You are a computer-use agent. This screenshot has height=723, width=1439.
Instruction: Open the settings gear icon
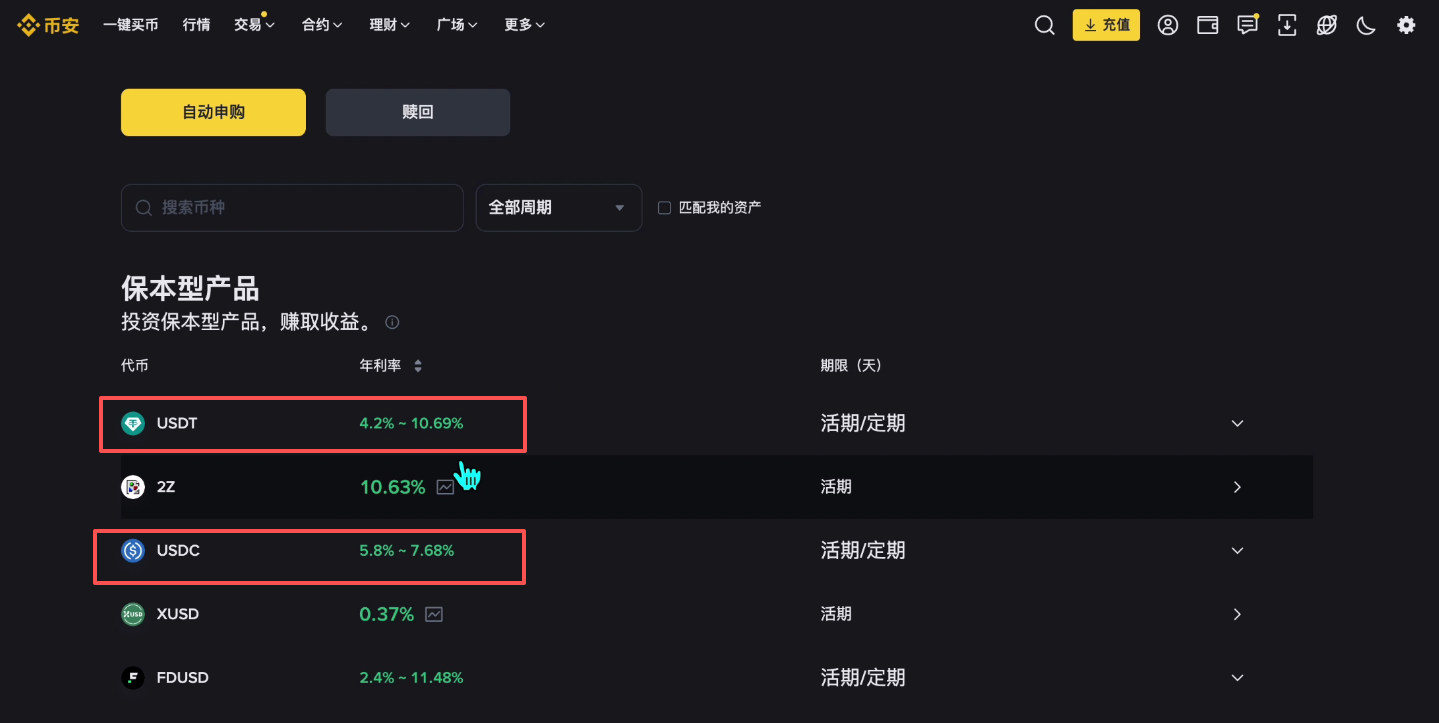[x=1406, y=25]
